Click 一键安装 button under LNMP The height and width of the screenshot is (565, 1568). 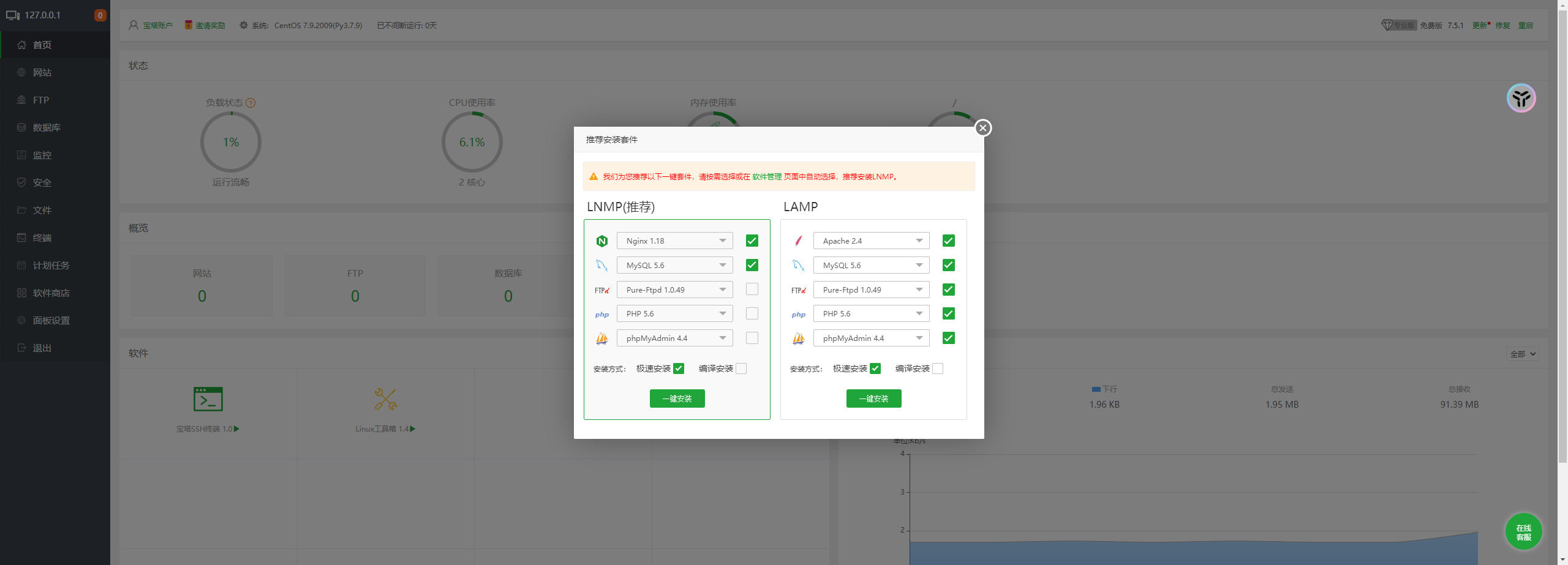[677, 398]
